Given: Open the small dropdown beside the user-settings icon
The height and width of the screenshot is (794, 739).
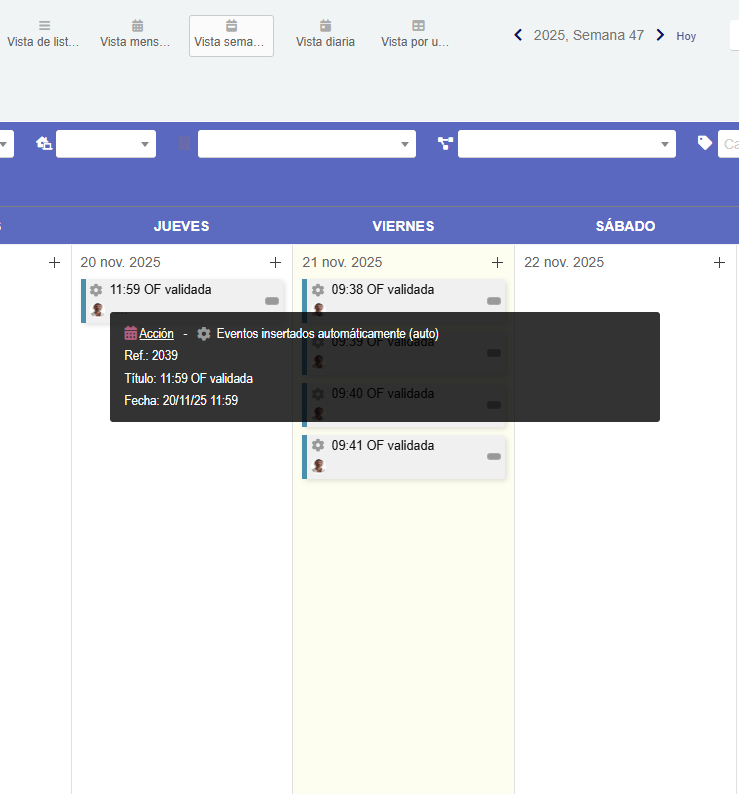Looking at the screenshot, I should [x=106, y=144].
